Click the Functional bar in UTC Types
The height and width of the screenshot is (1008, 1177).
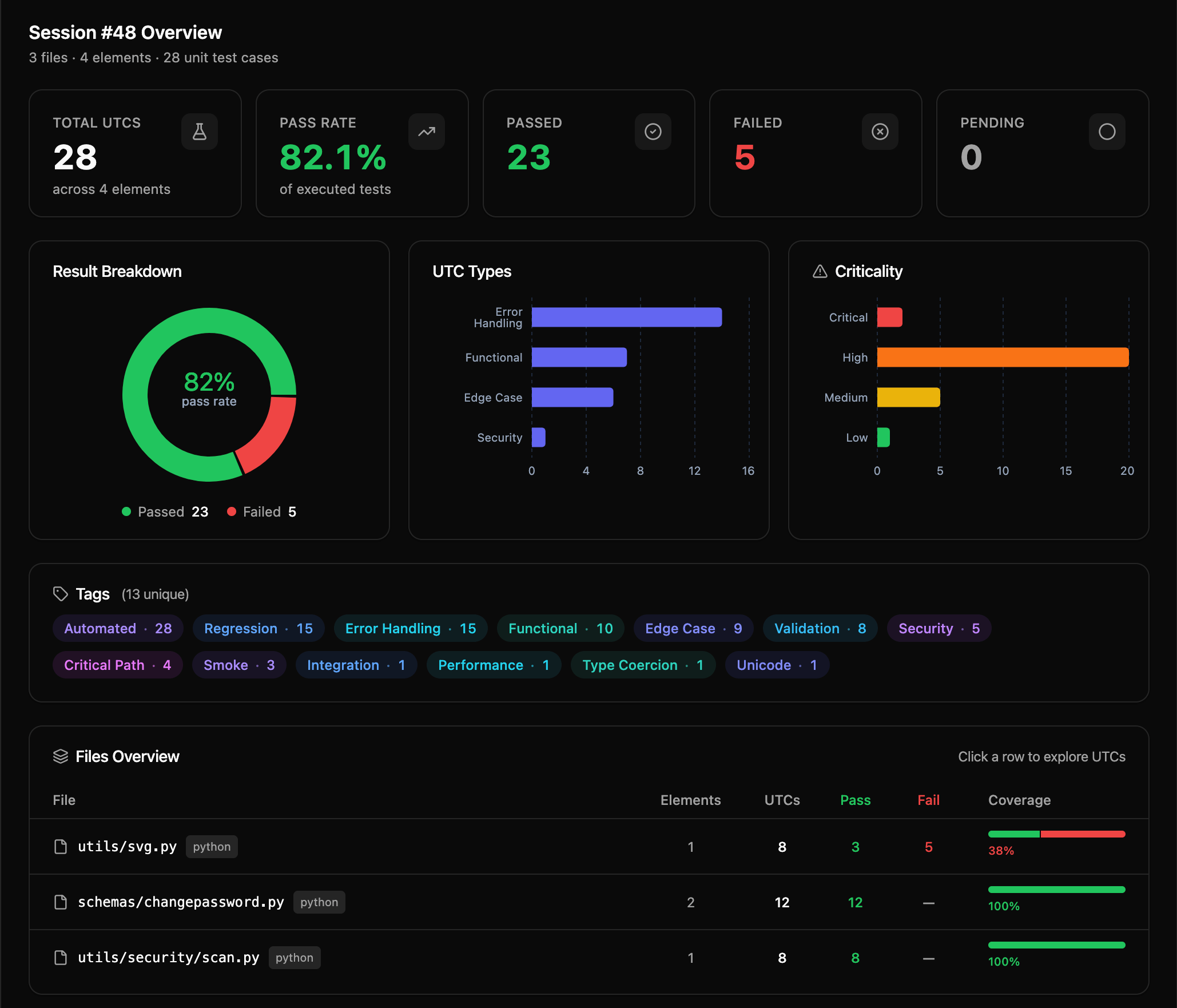[x=579, y=357]
